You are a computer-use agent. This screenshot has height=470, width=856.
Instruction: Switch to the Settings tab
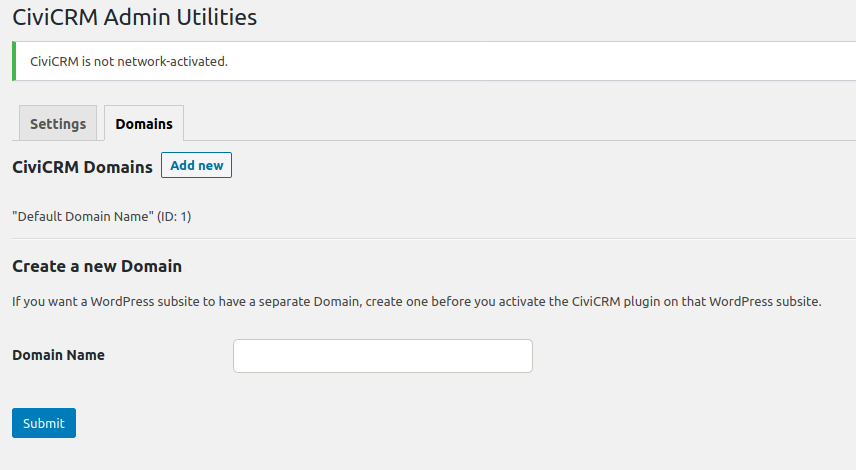58,124
